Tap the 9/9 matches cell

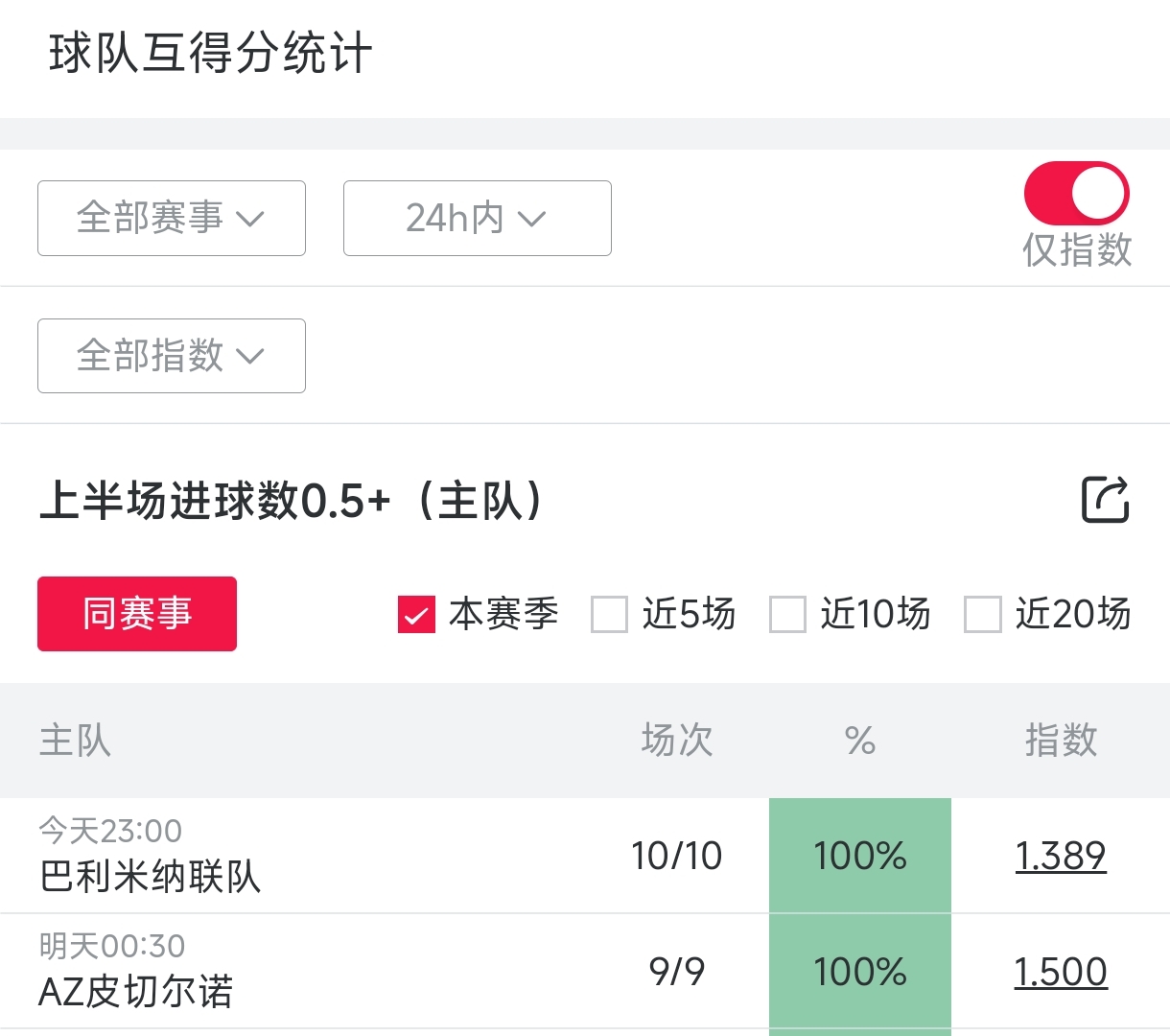point(676,972)
